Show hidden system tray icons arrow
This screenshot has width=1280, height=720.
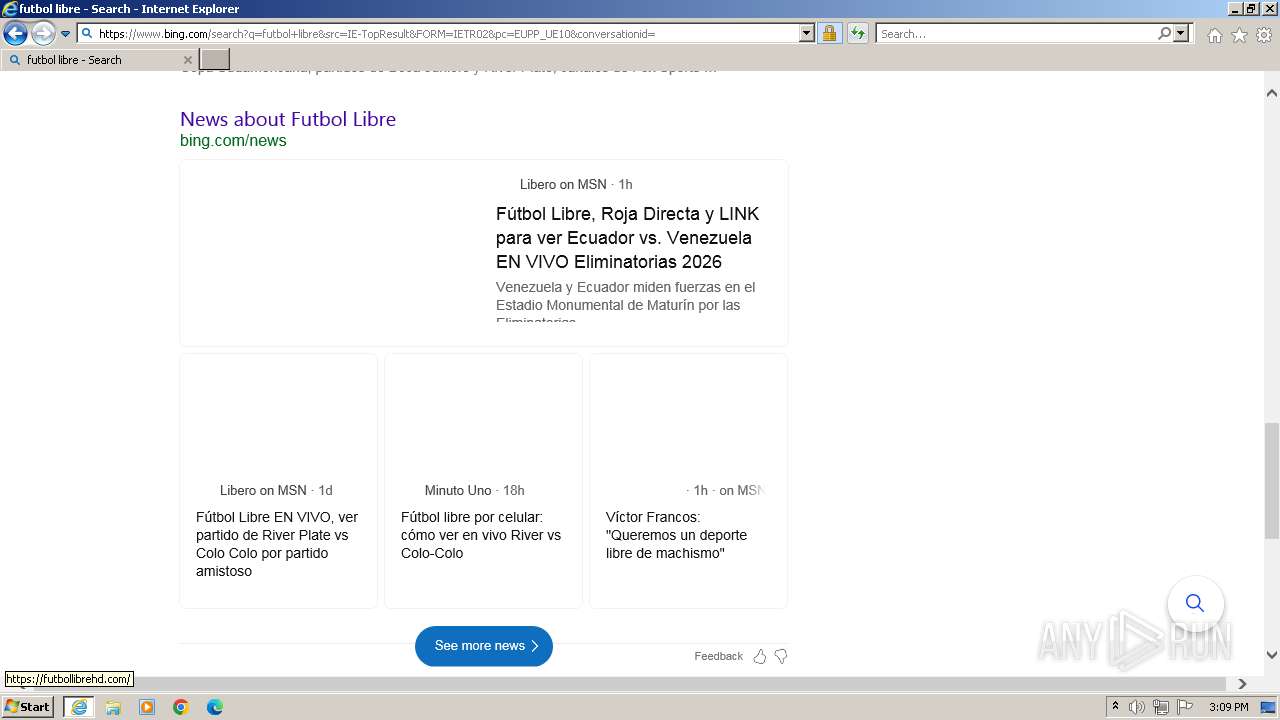click(1116, 707)
